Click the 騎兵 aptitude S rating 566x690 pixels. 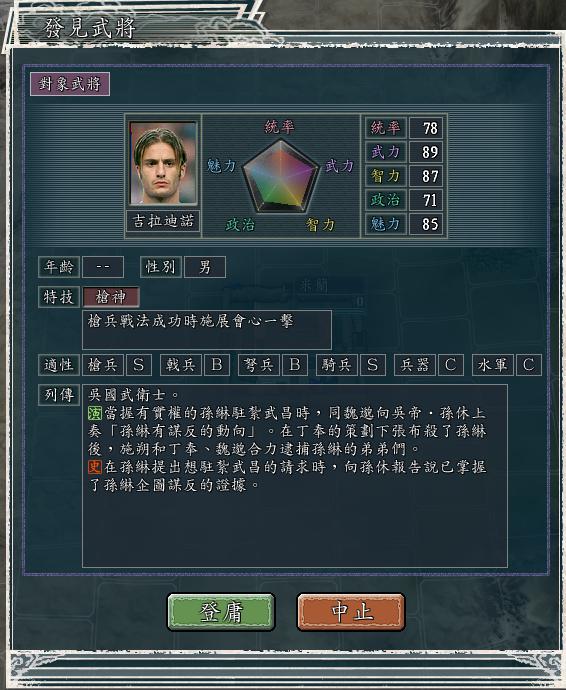pos(373,365)
